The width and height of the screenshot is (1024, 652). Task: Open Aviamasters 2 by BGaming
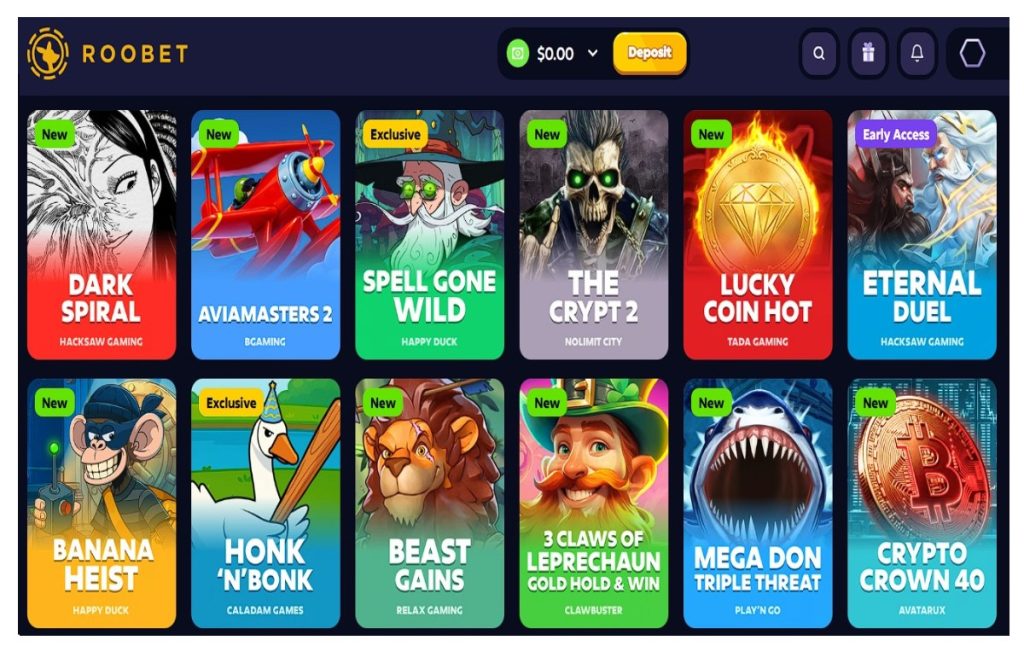click(x=265, y=235)
